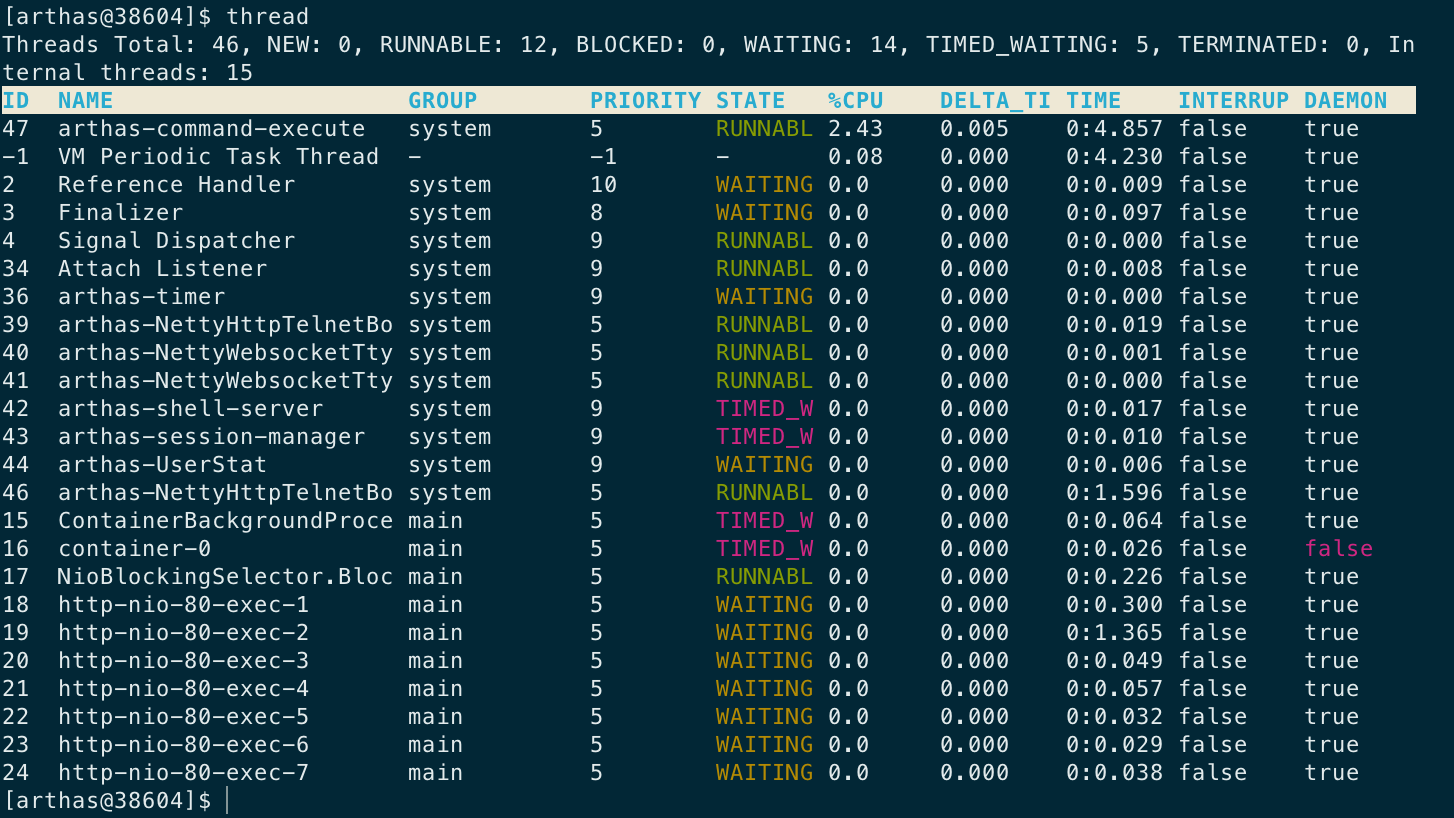Click the %CPU column header
Screen dimensions: 1454x818
856,101
